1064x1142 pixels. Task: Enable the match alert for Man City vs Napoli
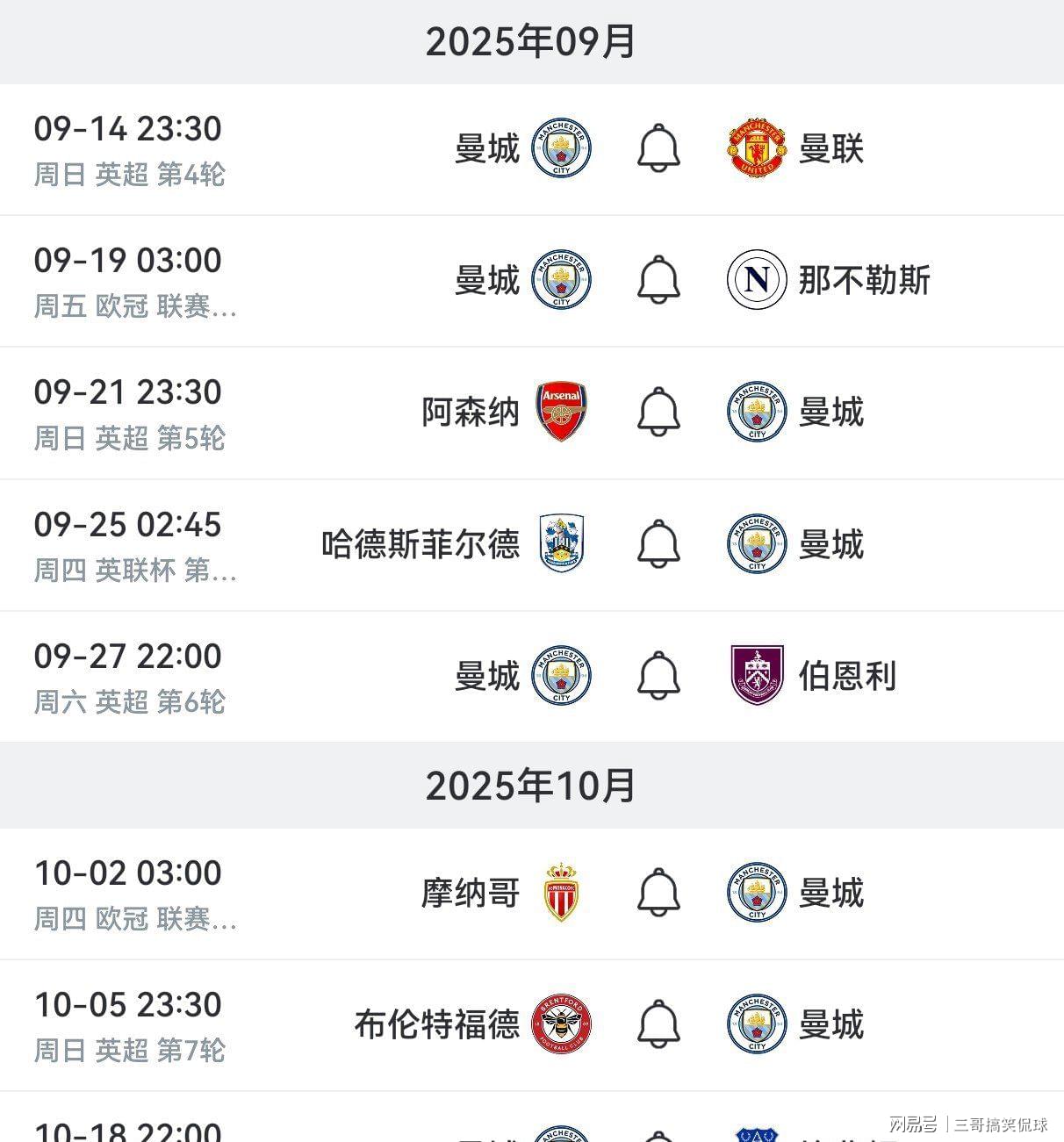coord(658,280)
